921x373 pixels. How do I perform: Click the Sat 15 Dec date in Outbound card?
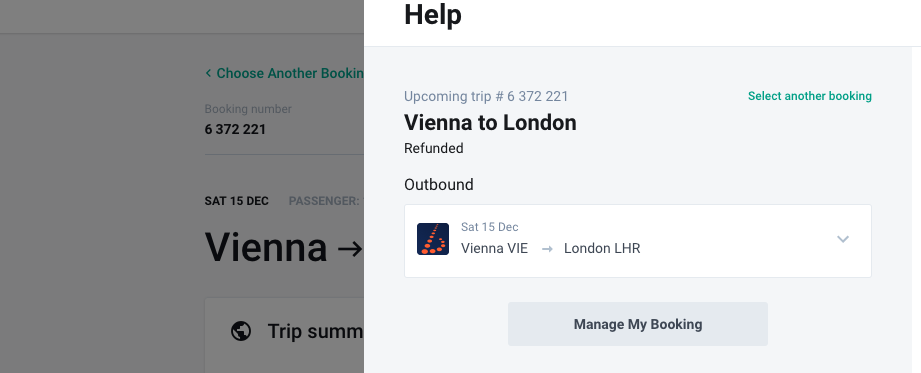pyautogui.click(x=490, y=227)
